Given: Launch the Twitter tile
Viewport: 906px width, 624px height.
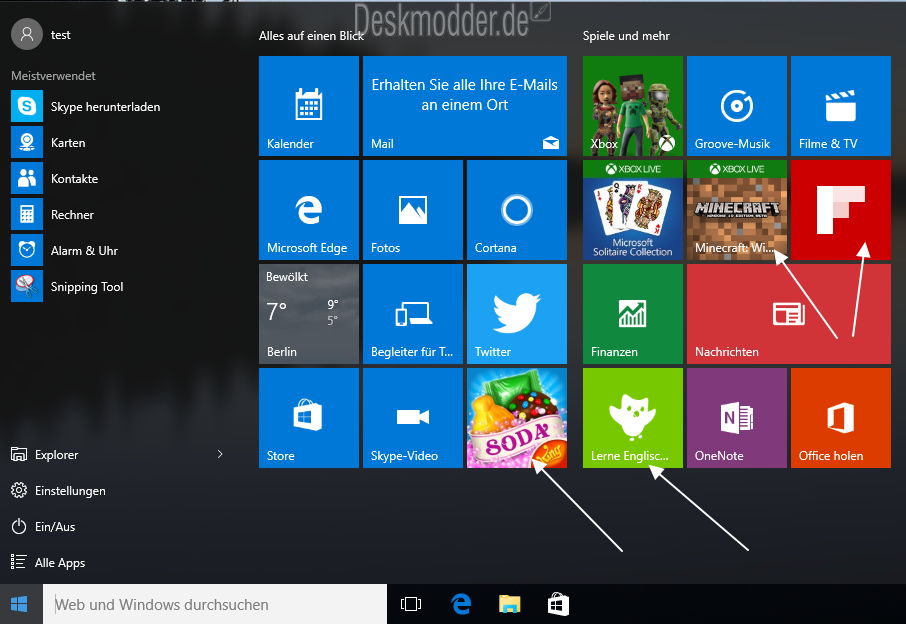Looking at the screenshot, I should click(517, 314).
